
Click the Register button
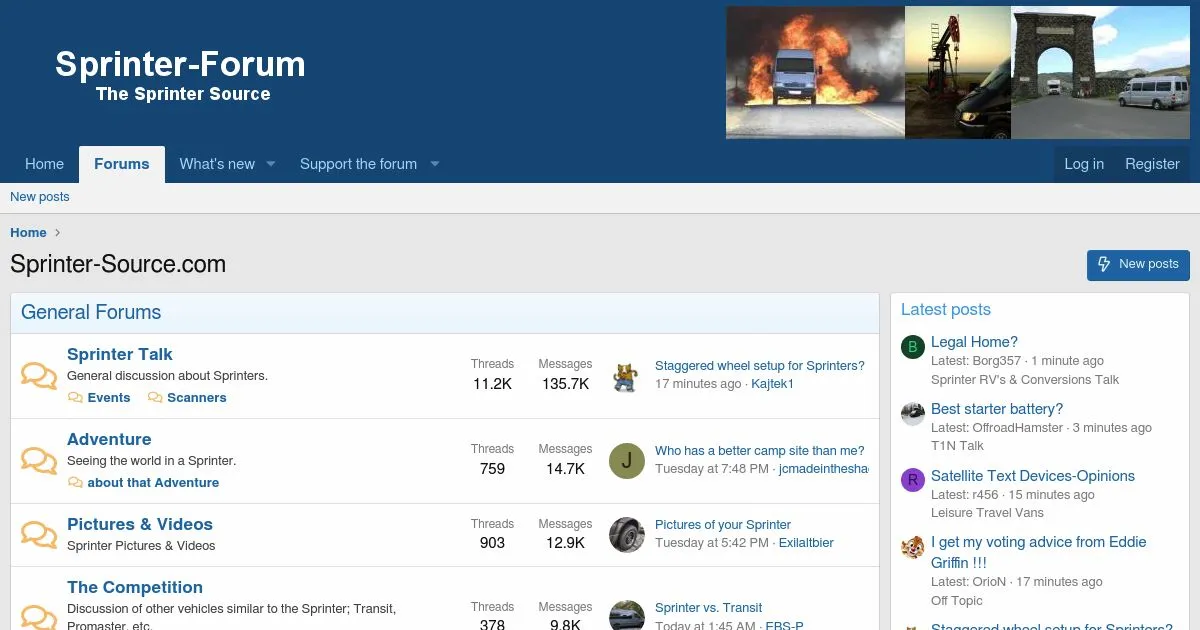pyautogui.click(x=1152, y=164)
